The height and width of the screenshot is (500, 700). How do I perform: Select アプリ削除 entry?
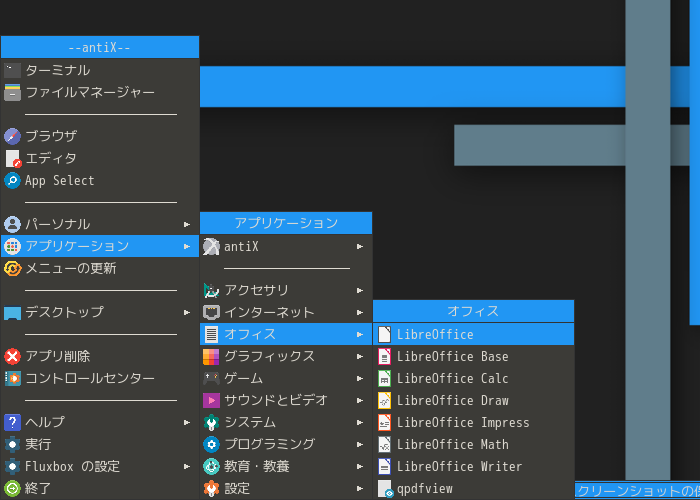tap(100, 356)
